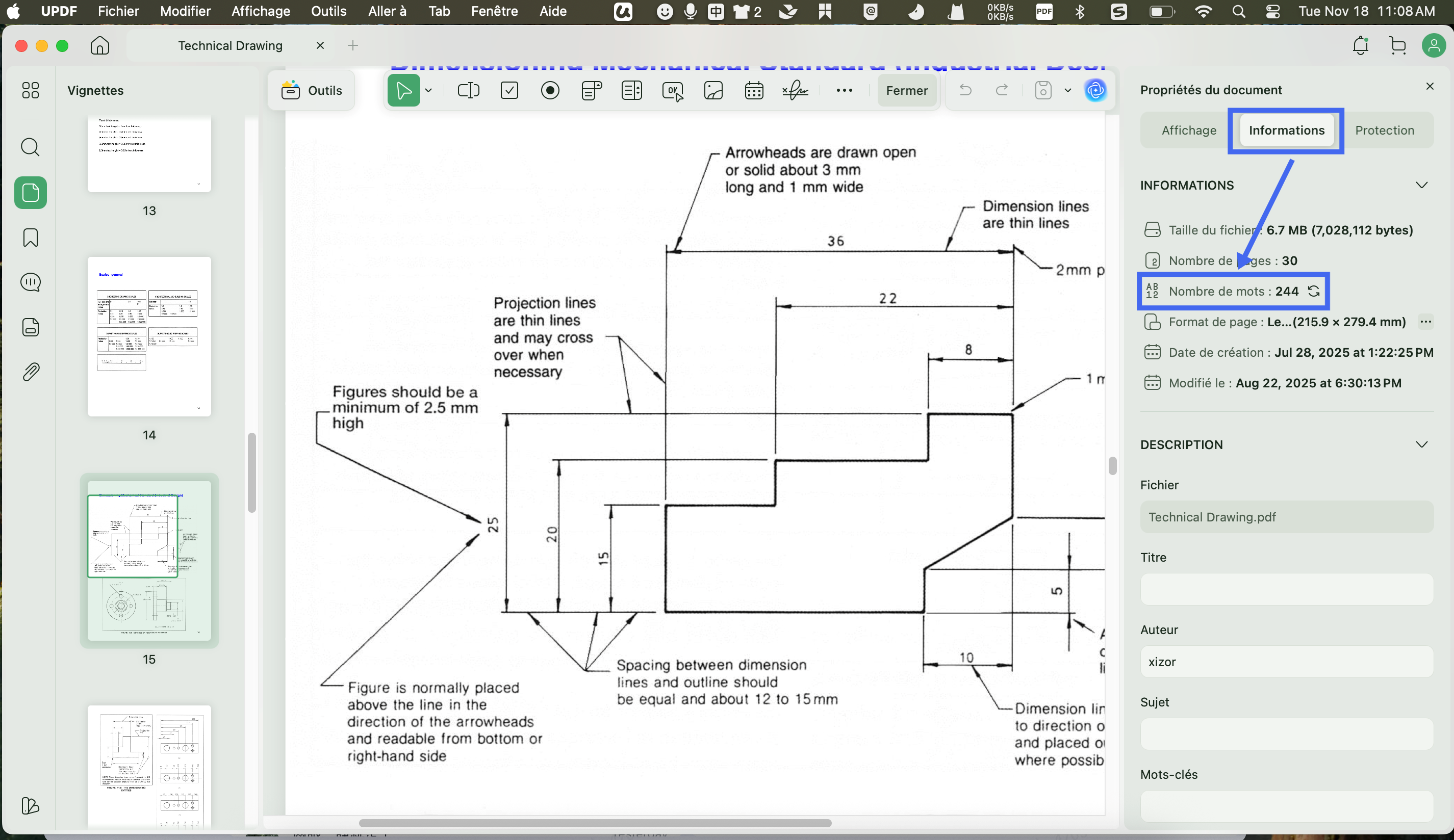Switch to the Protection tab

click(1384, 130)
